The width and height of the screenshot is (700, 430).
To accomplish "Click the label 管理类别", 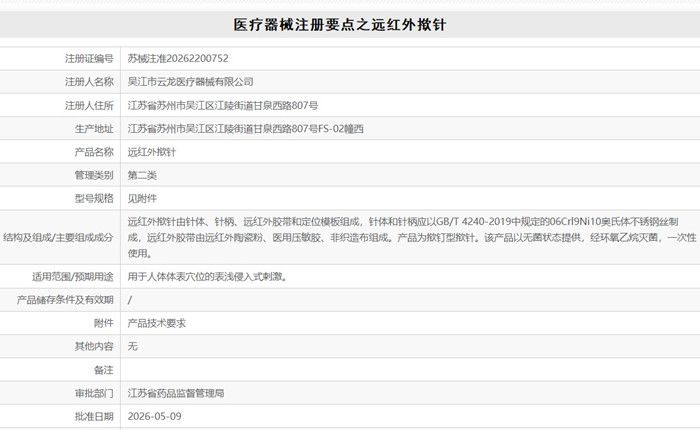I will [94, 175].
